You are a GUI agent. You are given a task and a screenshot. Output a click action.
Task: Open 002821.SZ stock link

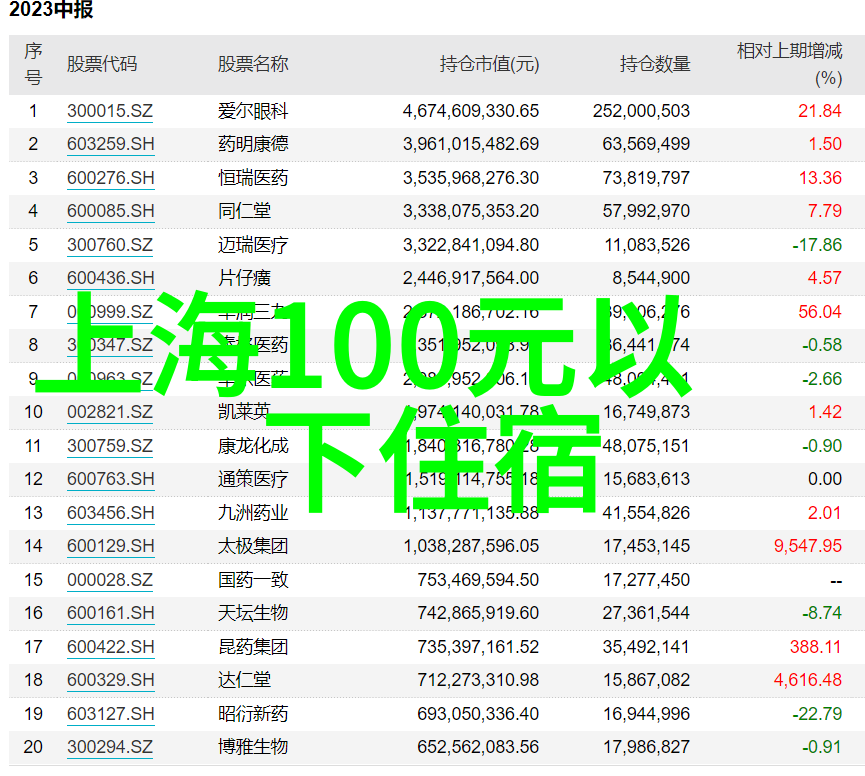tap(110, 412)
